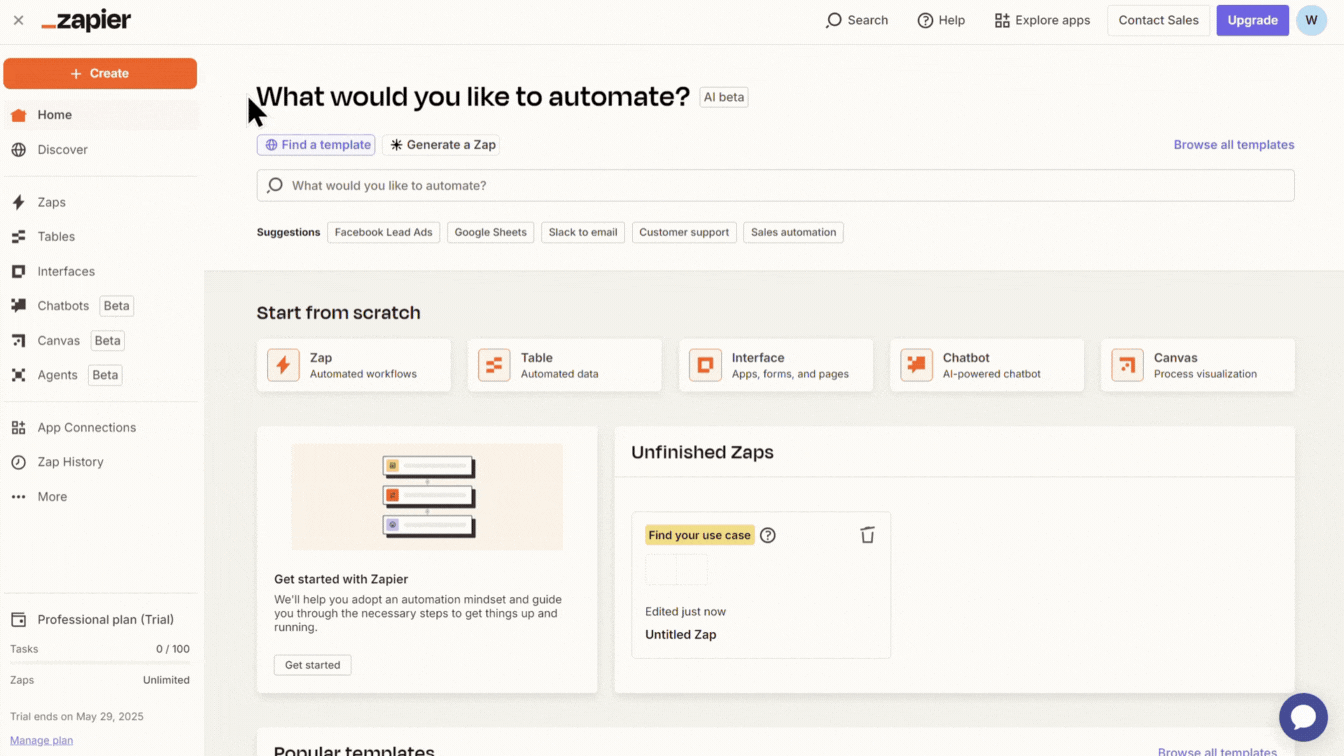
Task: Start a Zap from scratch card
Action: click(x=354, y=365)
